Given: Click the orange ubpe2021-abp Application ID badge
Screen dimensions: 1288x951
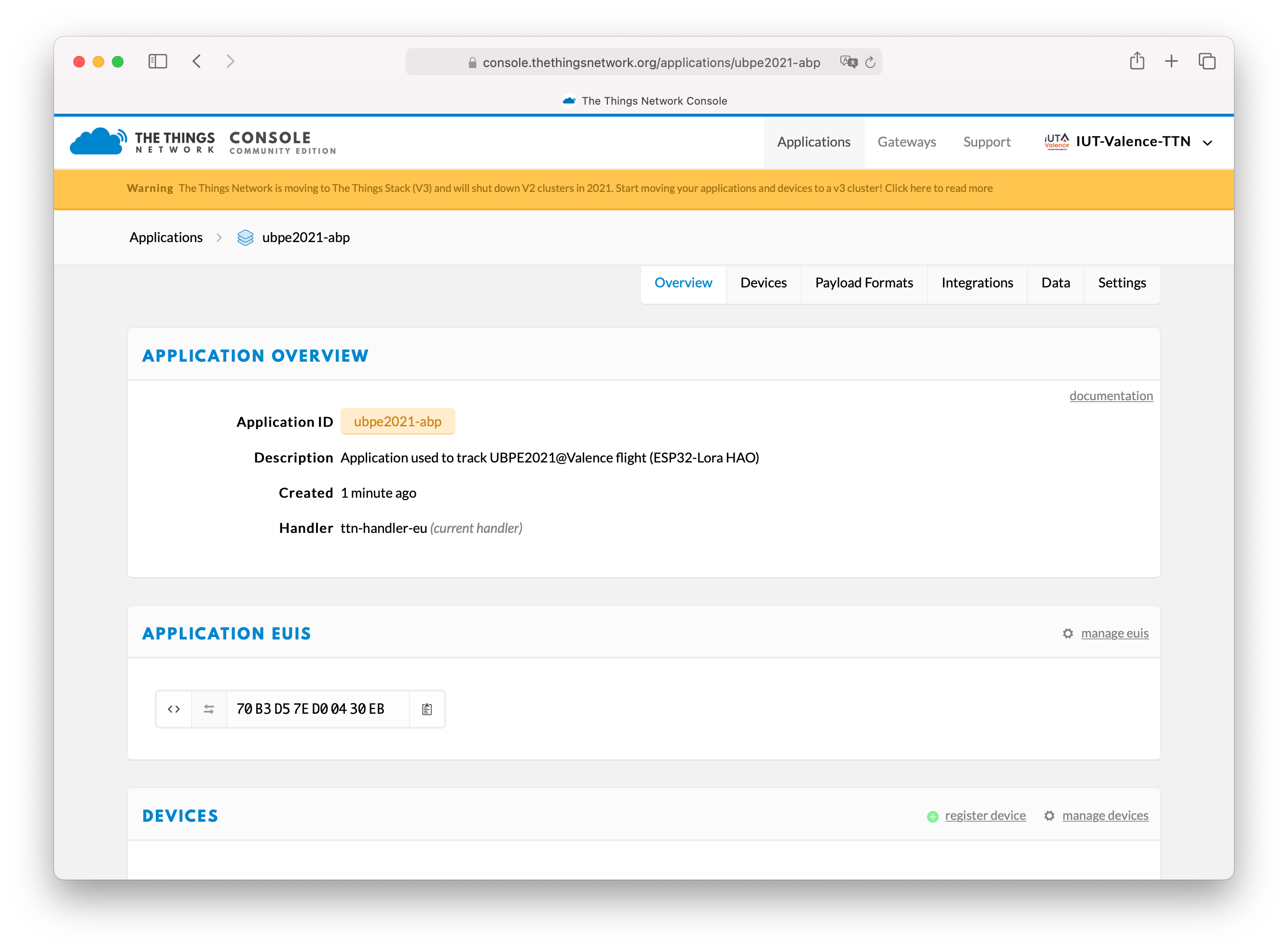Looking at the screenshot, I should pyautogui.click(x=398, y=422).
